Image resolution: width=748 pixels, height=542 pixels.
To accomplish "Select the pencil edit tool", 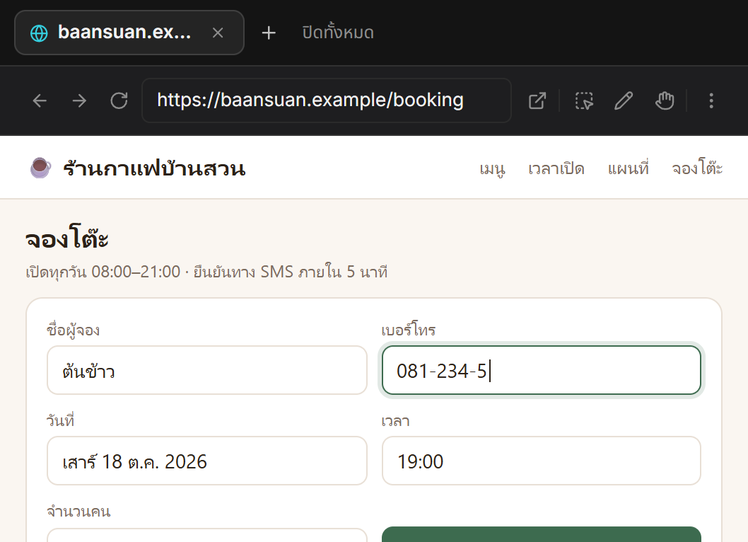I will [623, 101].
